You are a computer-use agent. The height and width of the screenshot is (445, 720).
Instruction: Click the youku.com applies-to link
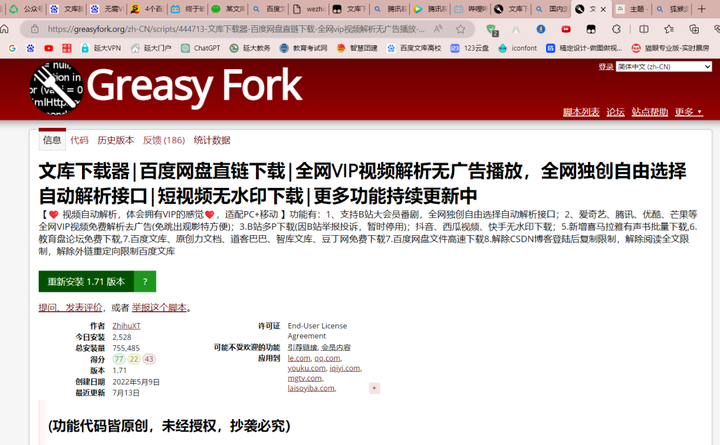(x=306, y=368)
